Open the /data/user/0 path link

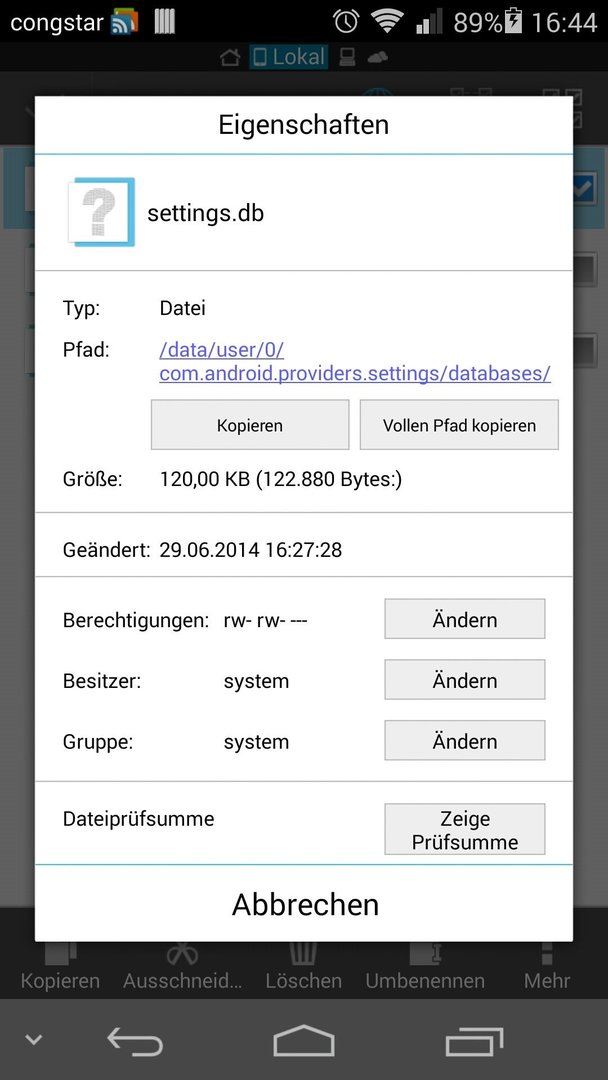355,362
